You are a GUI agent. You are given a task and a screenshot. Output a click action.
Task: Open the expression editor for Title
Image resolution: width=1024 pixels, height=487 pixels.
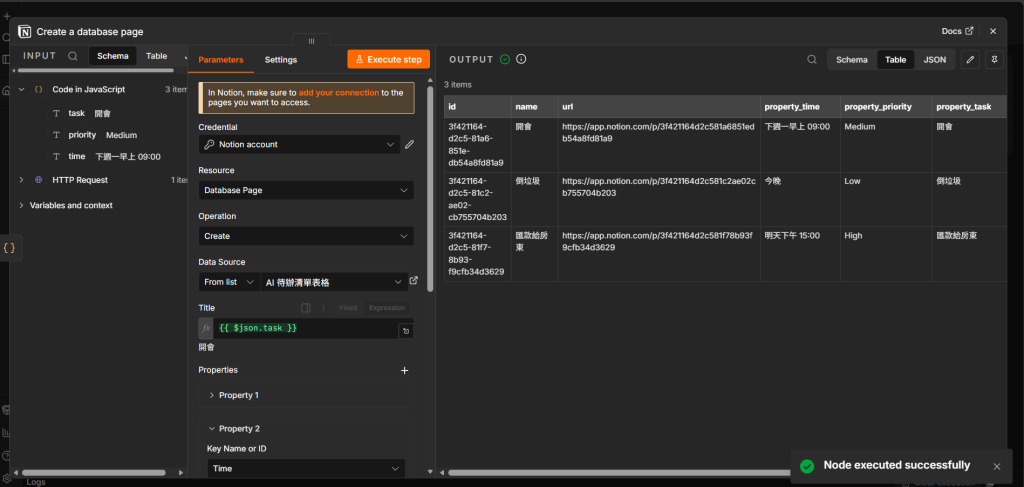[406, 331]
